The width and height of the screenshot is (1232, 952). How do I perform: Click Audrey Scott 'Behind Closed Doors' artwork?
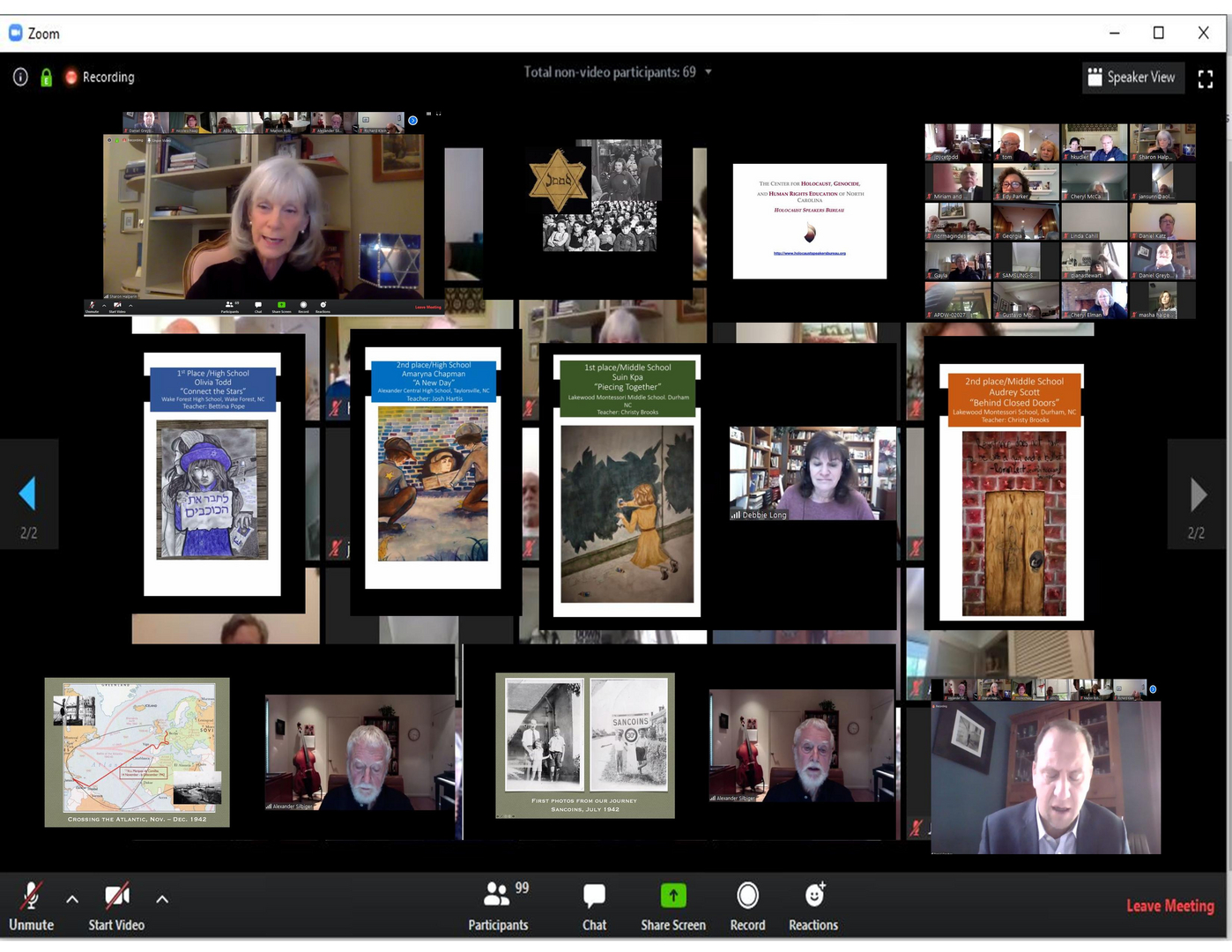coord(1013,523)
